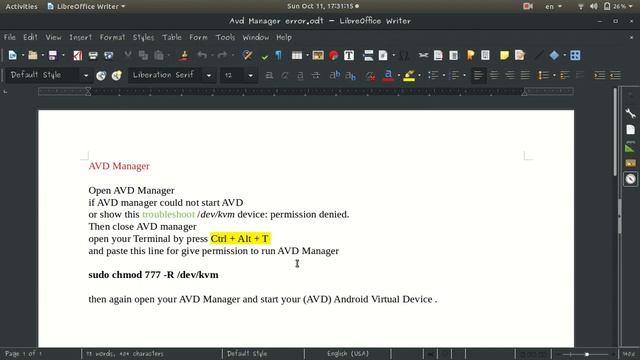The height and width of the screenshot is (360, 640).
Task: Click the Redo arrow icon
Action: pos(222,55)
